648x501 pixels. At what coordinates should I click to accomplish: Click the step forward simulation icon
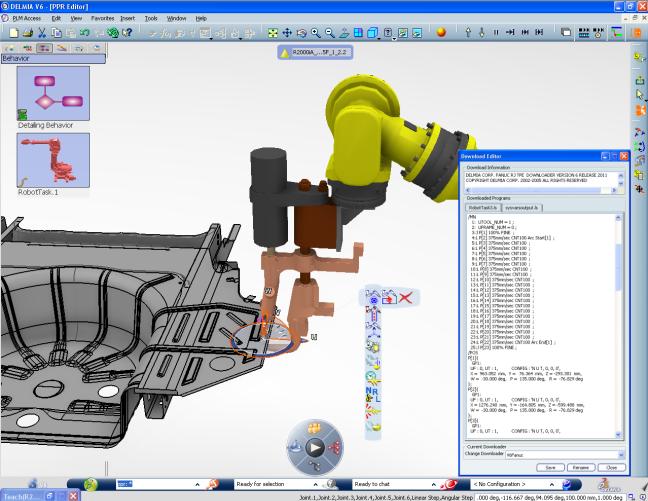pos(510,32)
